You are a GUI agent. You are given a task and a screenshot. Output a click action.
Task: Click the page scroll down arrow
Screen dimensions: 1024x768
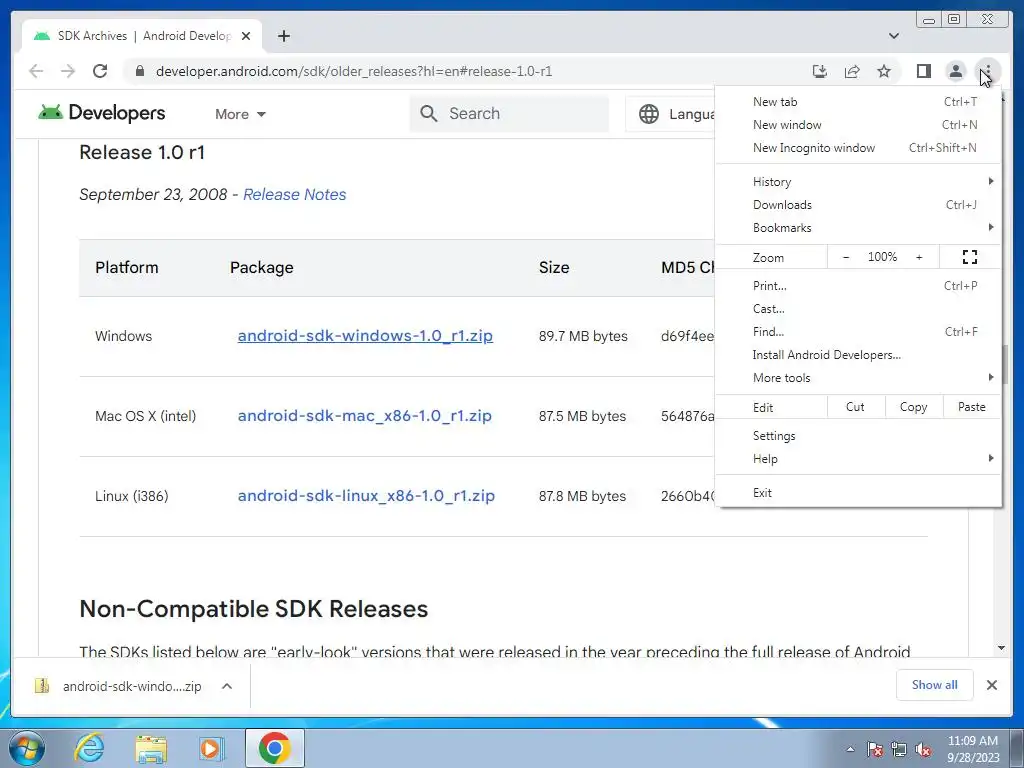[x=1001, y=648]
